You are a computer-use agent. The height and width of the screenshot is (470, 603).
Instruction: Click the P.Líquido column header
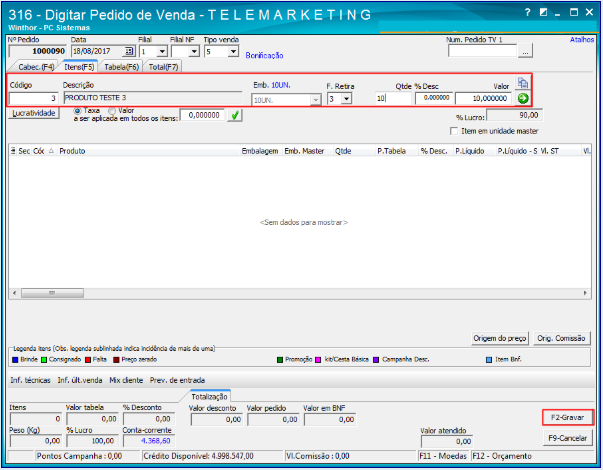(x=474, y=151)
